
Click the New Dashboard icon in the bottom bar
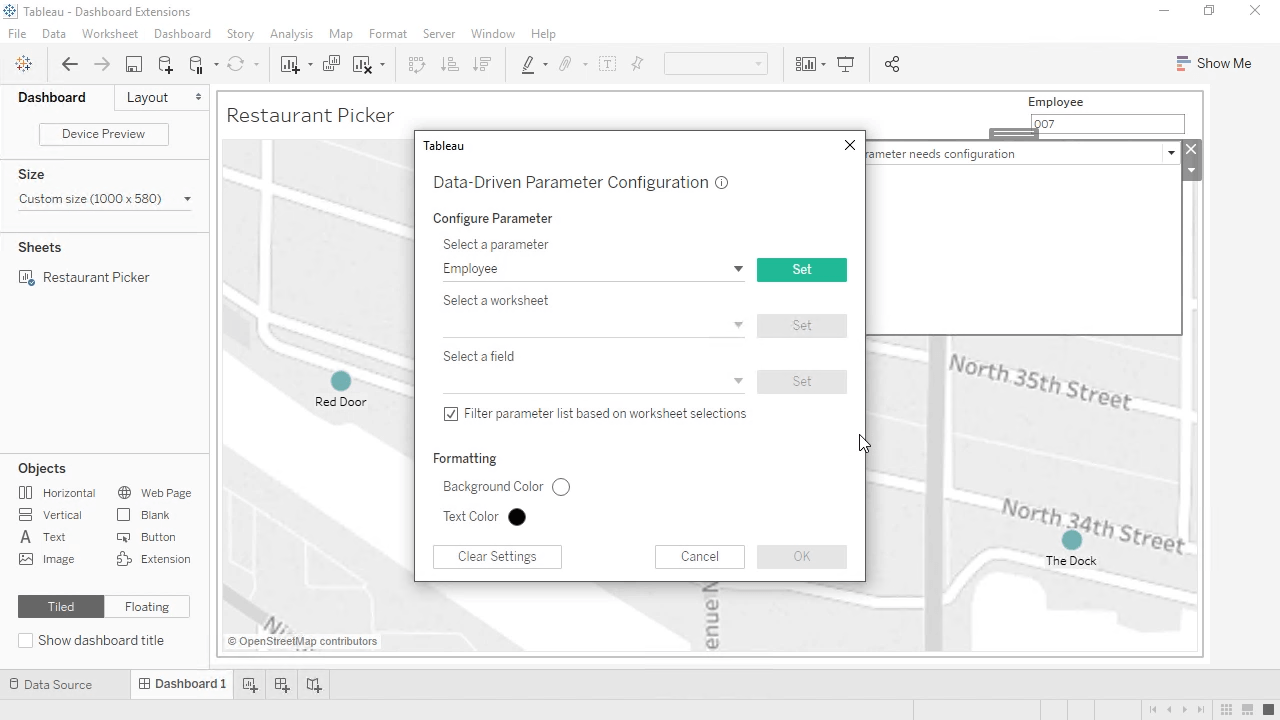point(282,684)
